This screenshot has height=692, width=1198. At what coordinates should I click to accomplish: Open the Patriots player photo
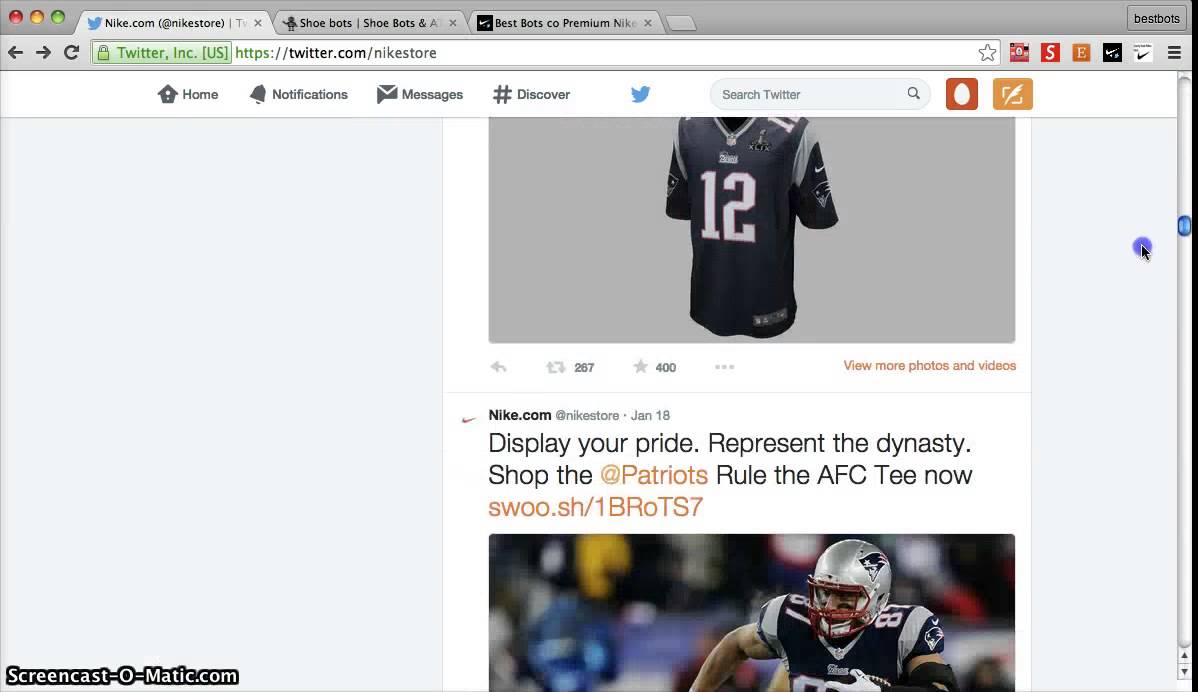click(752, 613)
